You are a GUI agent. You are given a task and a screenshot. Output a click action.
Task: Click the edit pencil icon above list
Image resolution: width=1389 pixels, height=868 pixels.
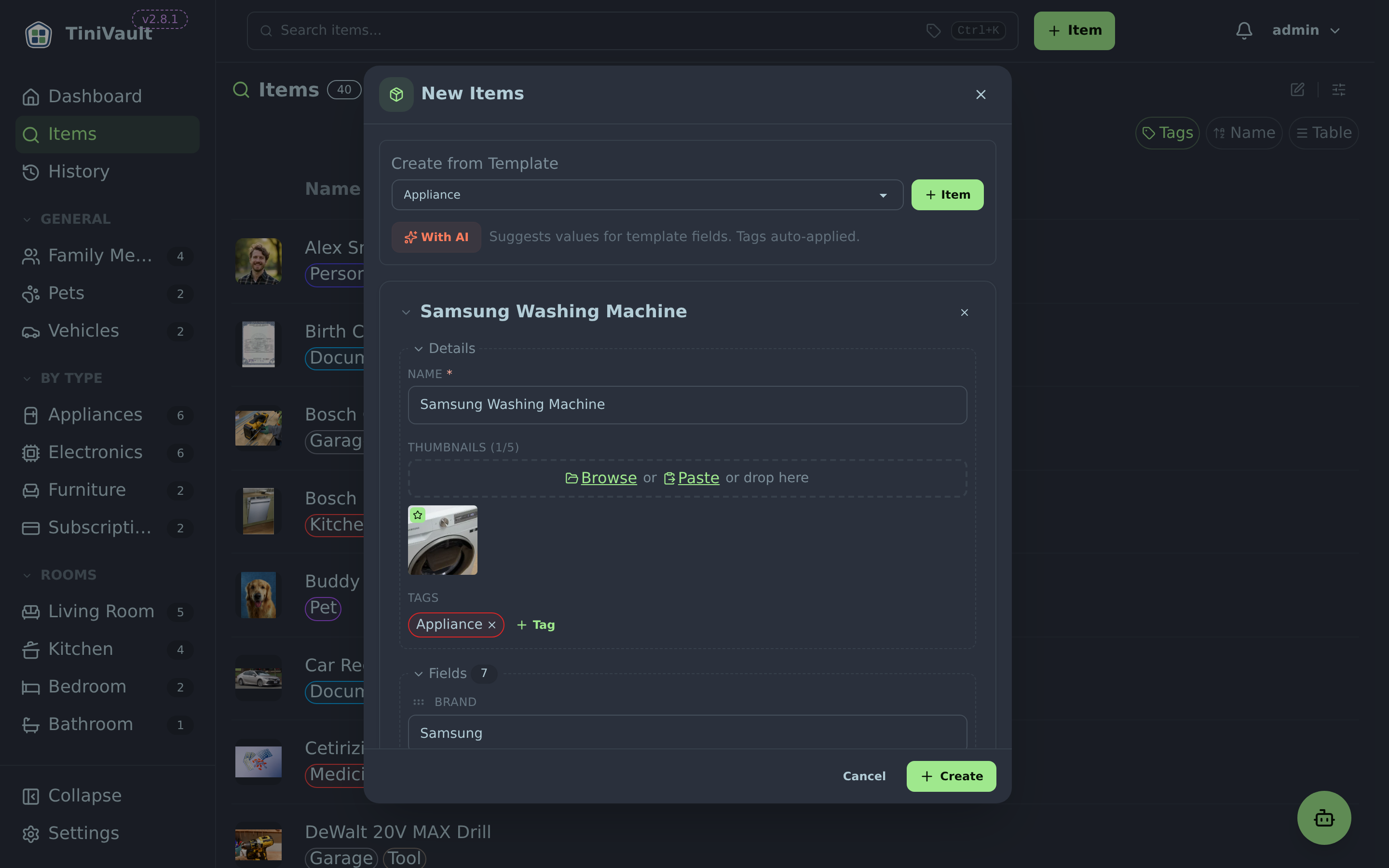[x=1297, y=90]
